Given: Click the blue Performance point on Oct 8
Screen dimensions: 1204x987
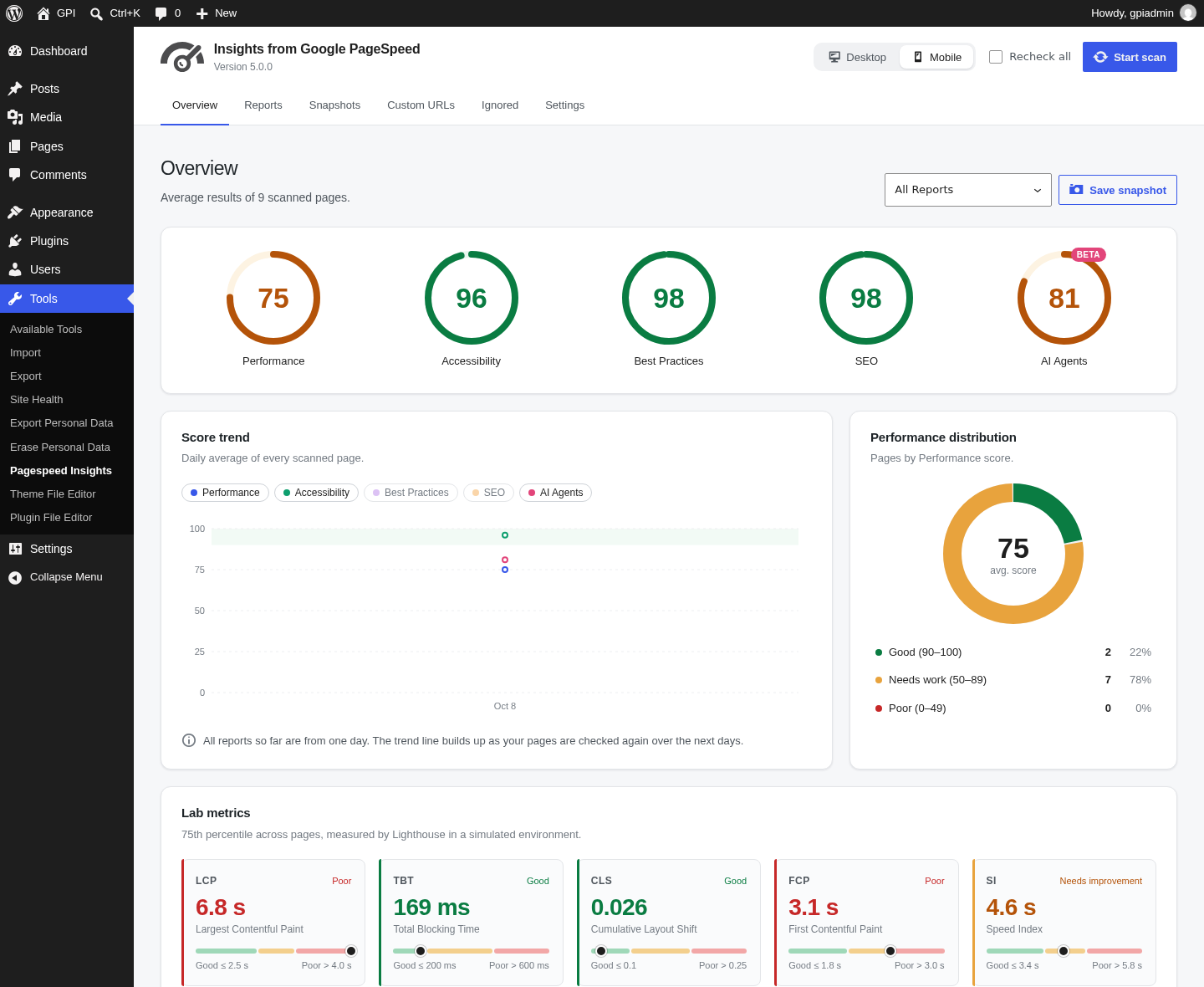Looking at the screenshot, I should click(x=505, y=570).
